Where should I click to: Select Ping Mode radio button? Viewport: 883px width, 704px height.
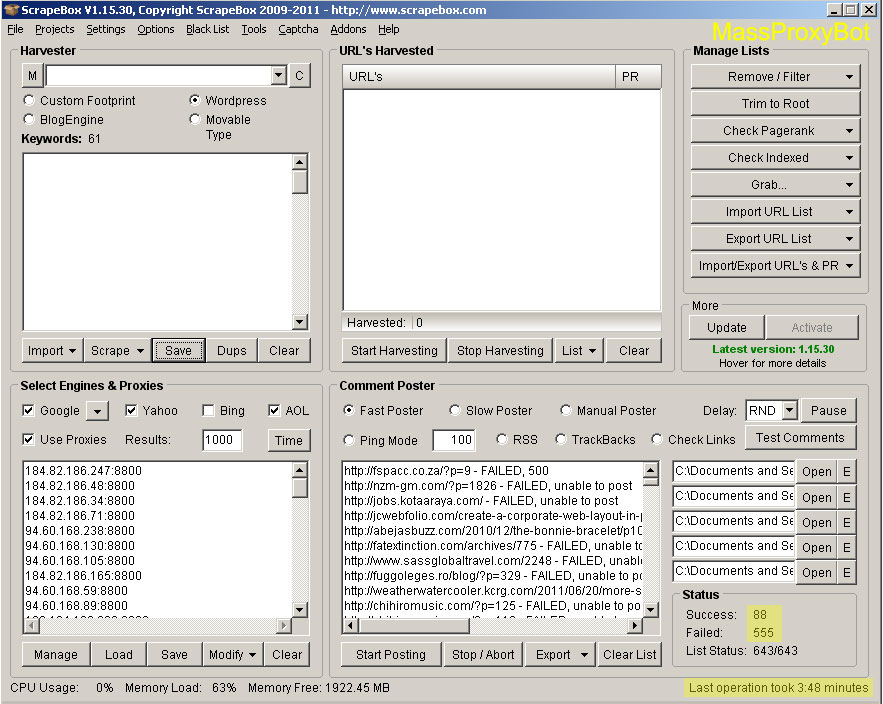pos(349,440)
